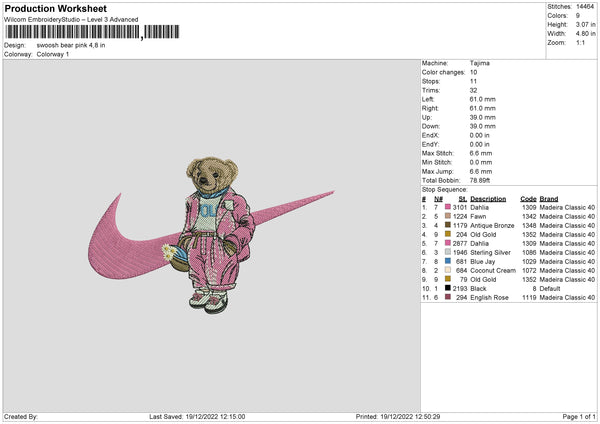Click the Code column header
Image resolution: width=600 pixels, height=424 pixels.
(x=528, y=199)
